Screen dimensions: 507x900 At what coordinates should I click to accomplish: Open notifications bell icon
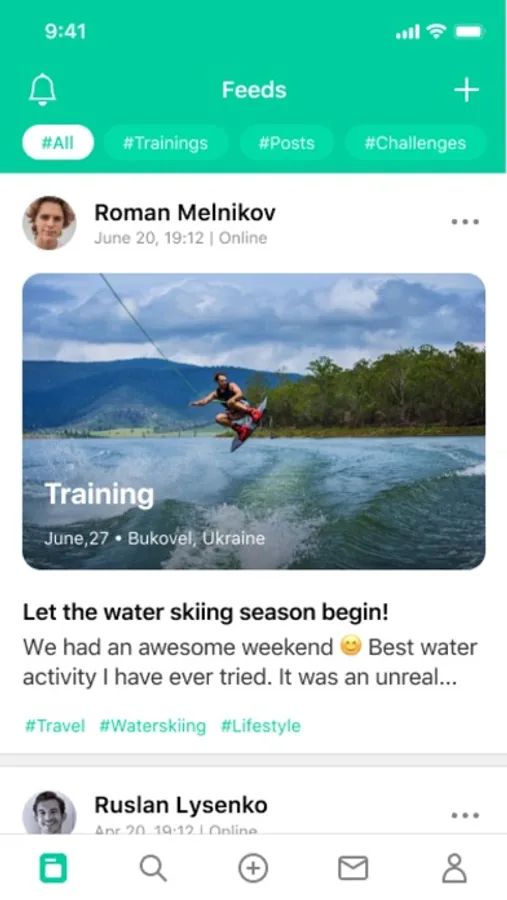tap(42, 90)
